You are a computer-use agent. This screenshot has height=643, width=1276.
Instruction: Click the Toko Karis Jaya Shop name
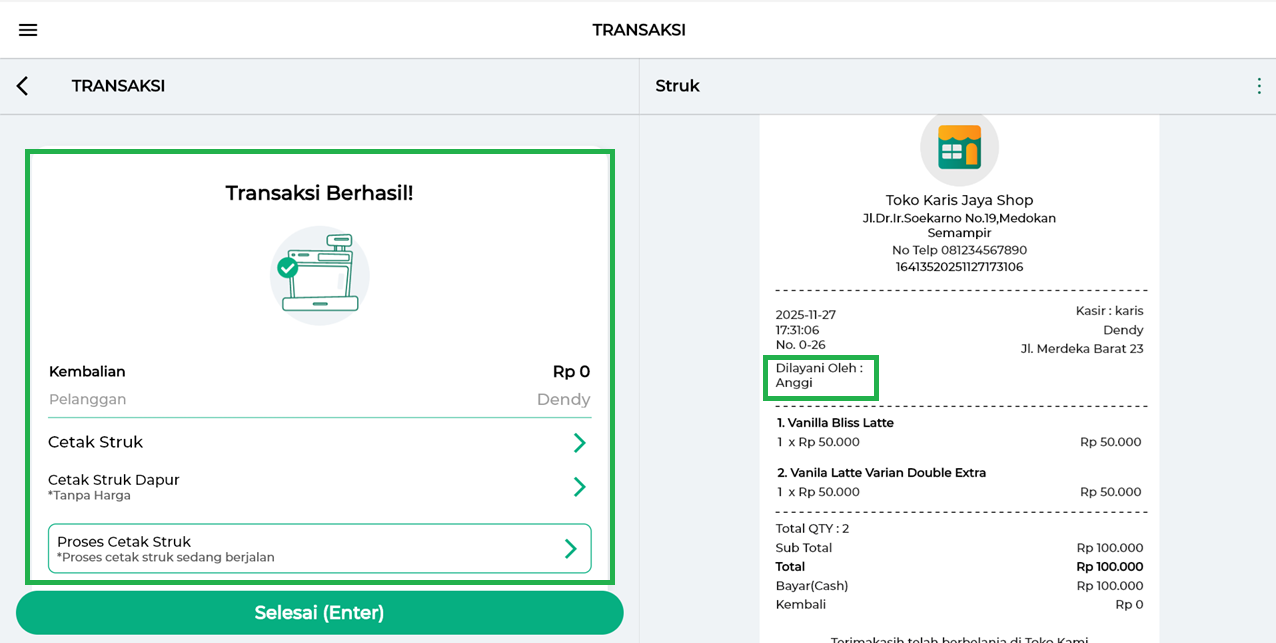tap(959, 200)
